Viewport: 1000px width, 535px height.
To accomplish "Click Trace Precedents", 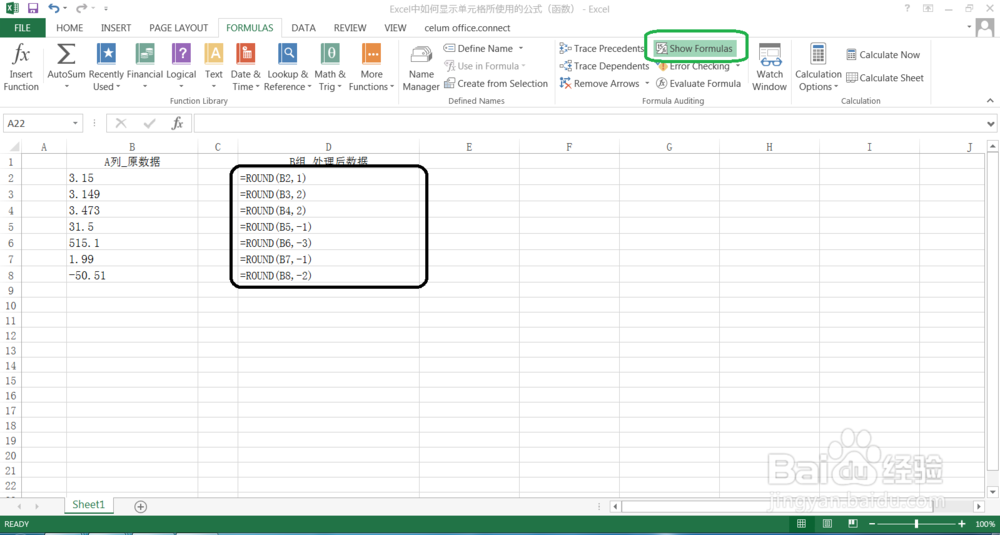I will pos(602,48).
